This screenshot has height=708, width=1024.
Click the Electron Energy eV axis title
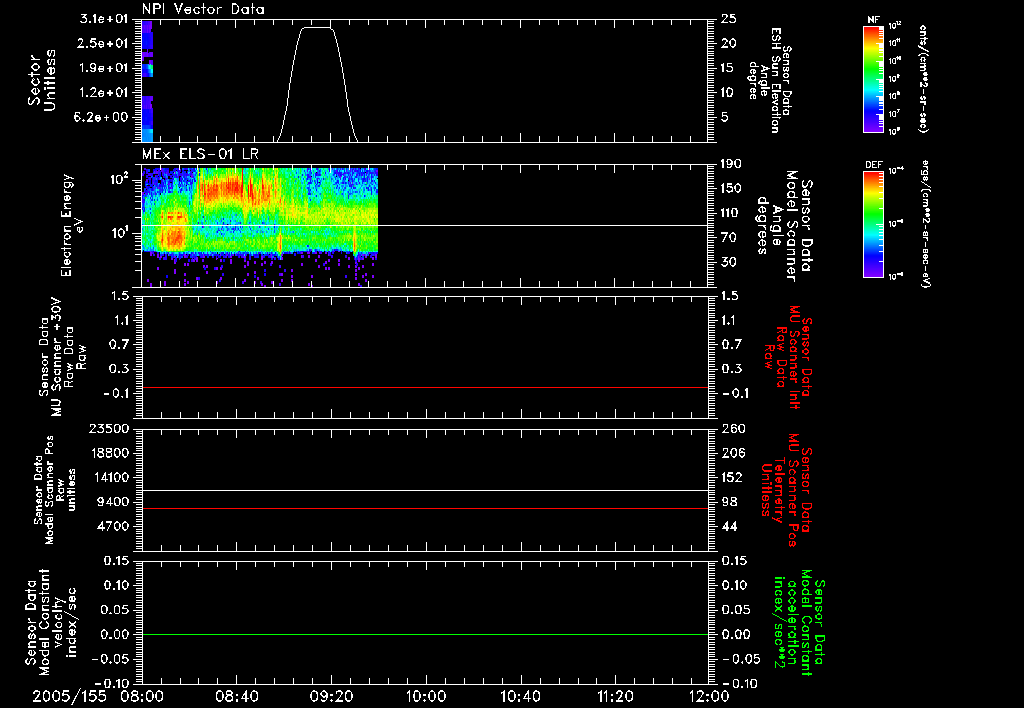click(71, 225)
